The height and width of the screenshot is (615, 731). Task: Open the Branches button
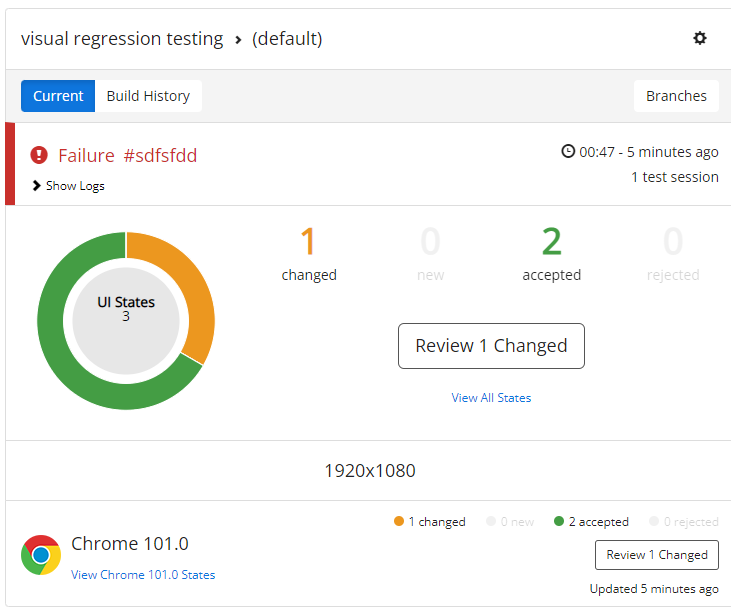pyautogui.click(x=676, y=96)
